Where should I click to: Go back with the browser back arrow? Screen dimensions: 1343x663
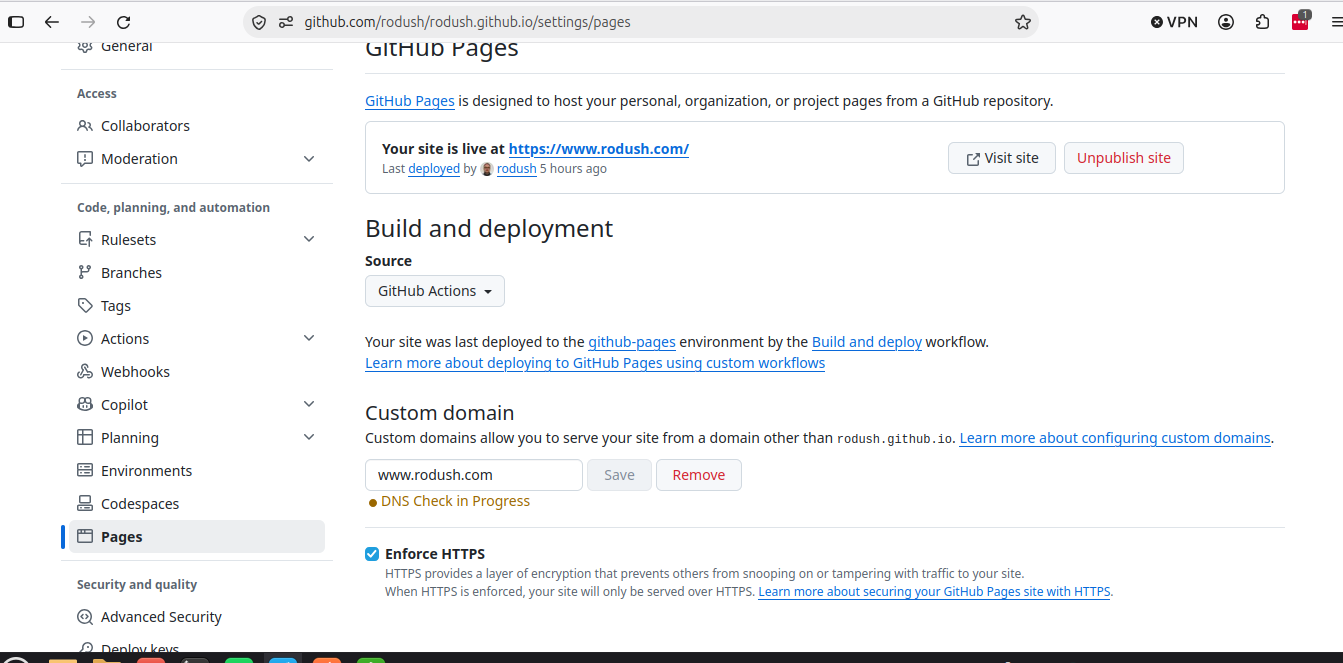pos(52,22)
